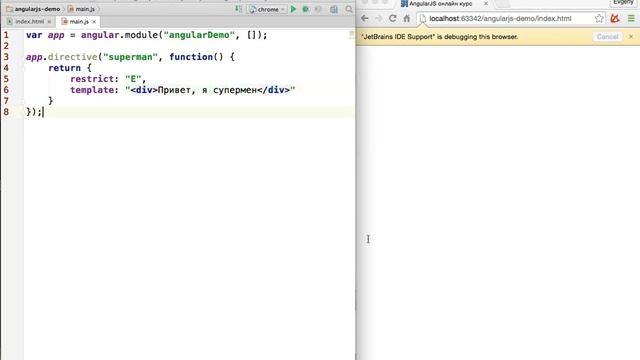The height and width of the screenshot is (360, 640).
Task: Start debugging with the green bug icon
Action: tap(305, 9)
